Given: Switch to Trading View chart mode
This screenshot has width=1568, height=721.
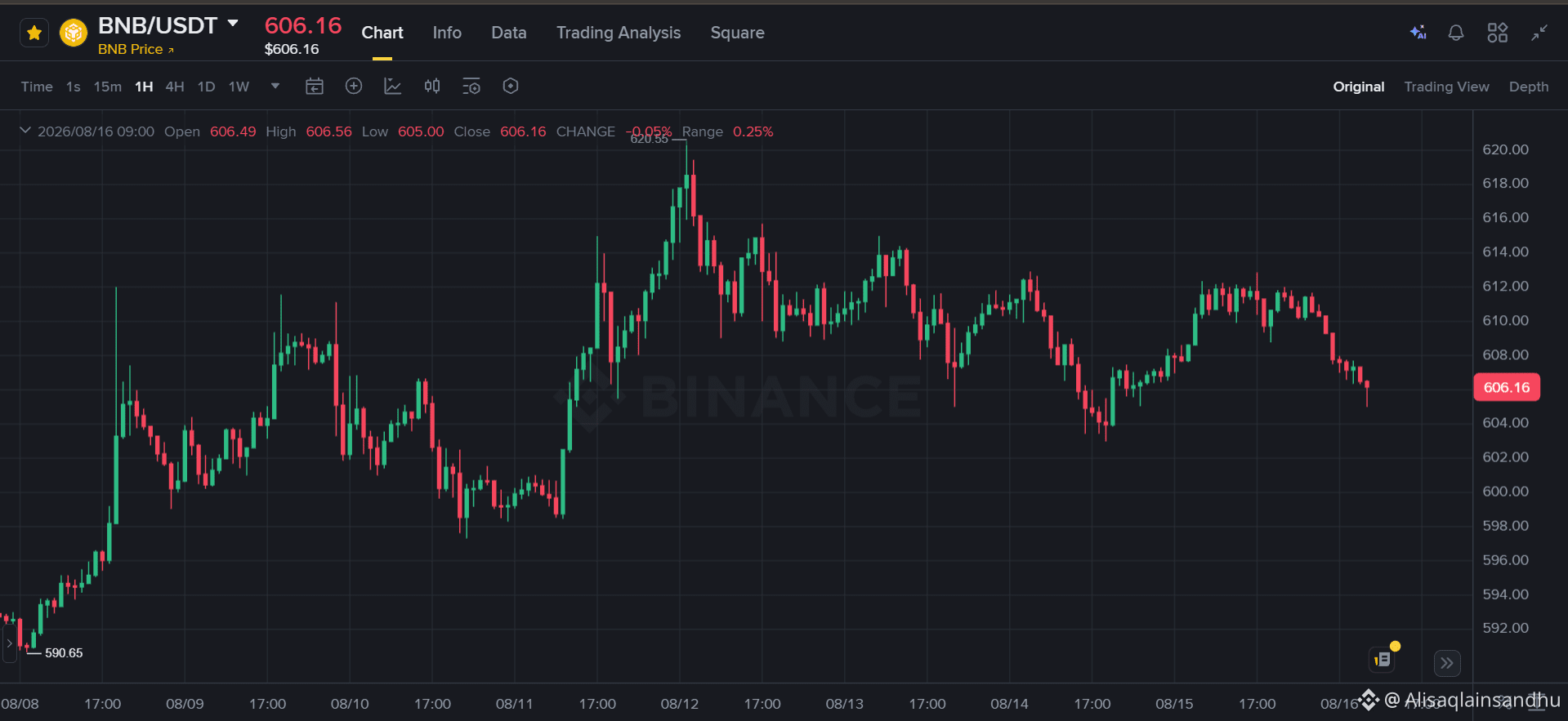Looking at the screenshot, I should [1446, 87].
